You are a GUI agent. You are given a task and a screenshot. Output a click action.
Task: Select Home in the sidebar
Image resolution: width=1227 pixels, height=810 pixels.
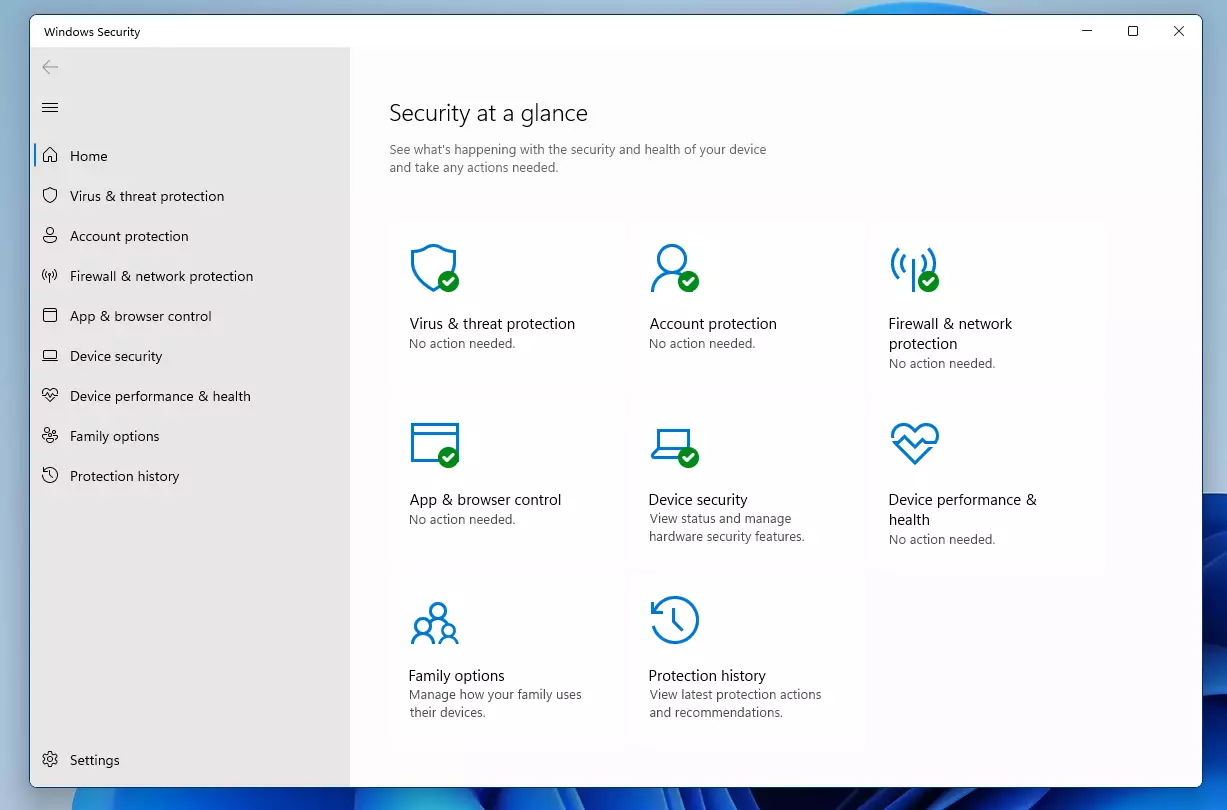pos(89,156)
